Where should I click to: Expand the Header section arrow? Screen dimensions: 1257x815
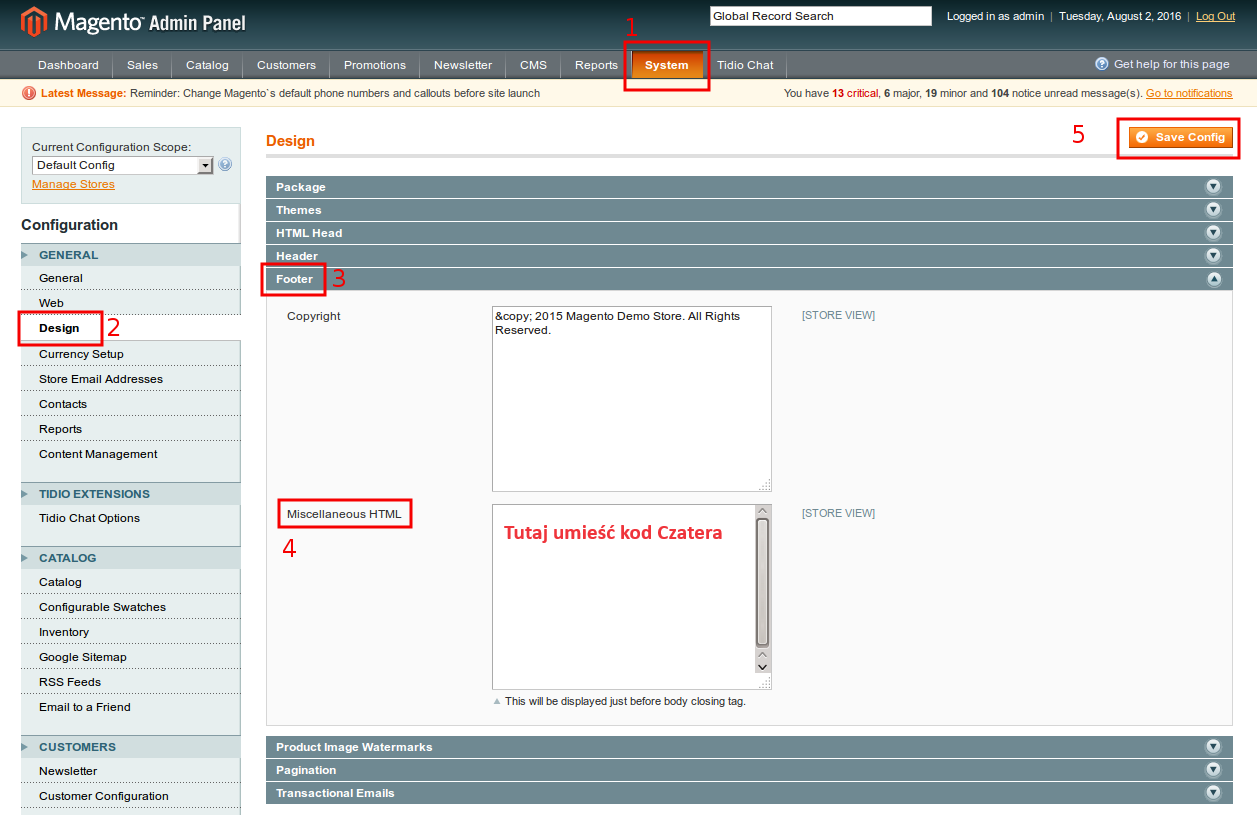pyautogui.click(x=1213, y=256)
